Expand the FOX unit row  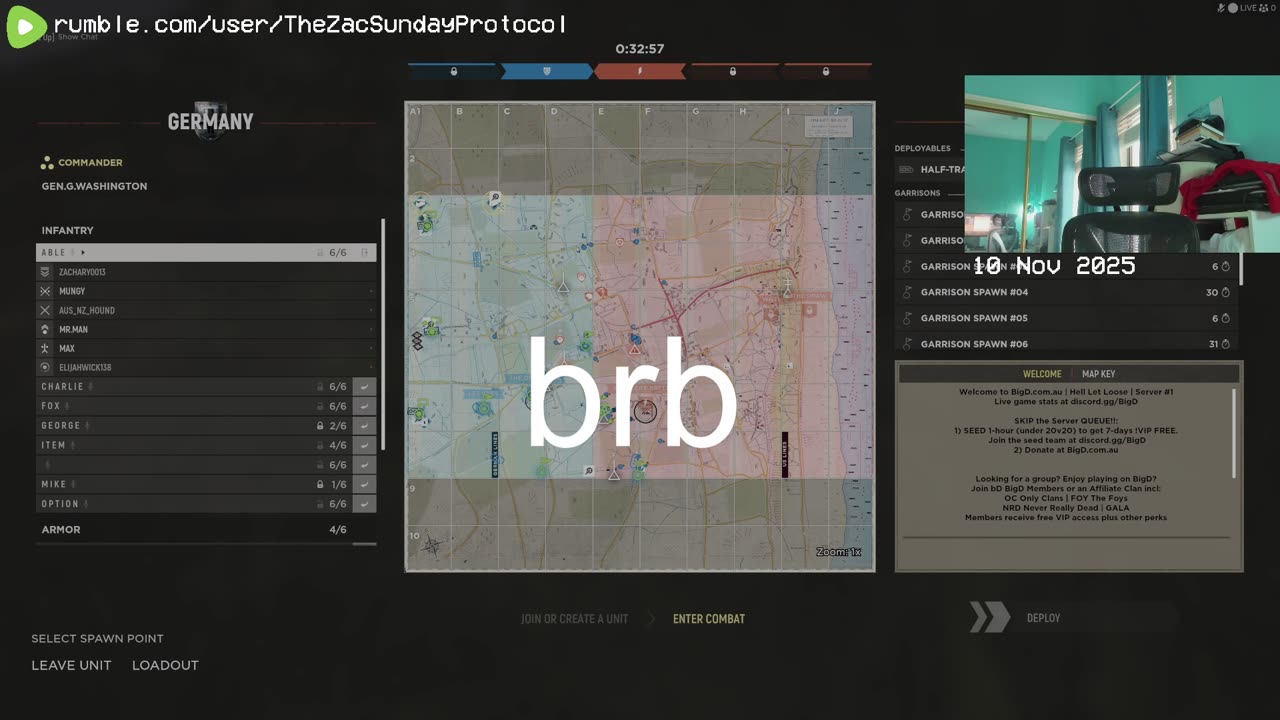(194, 406)
